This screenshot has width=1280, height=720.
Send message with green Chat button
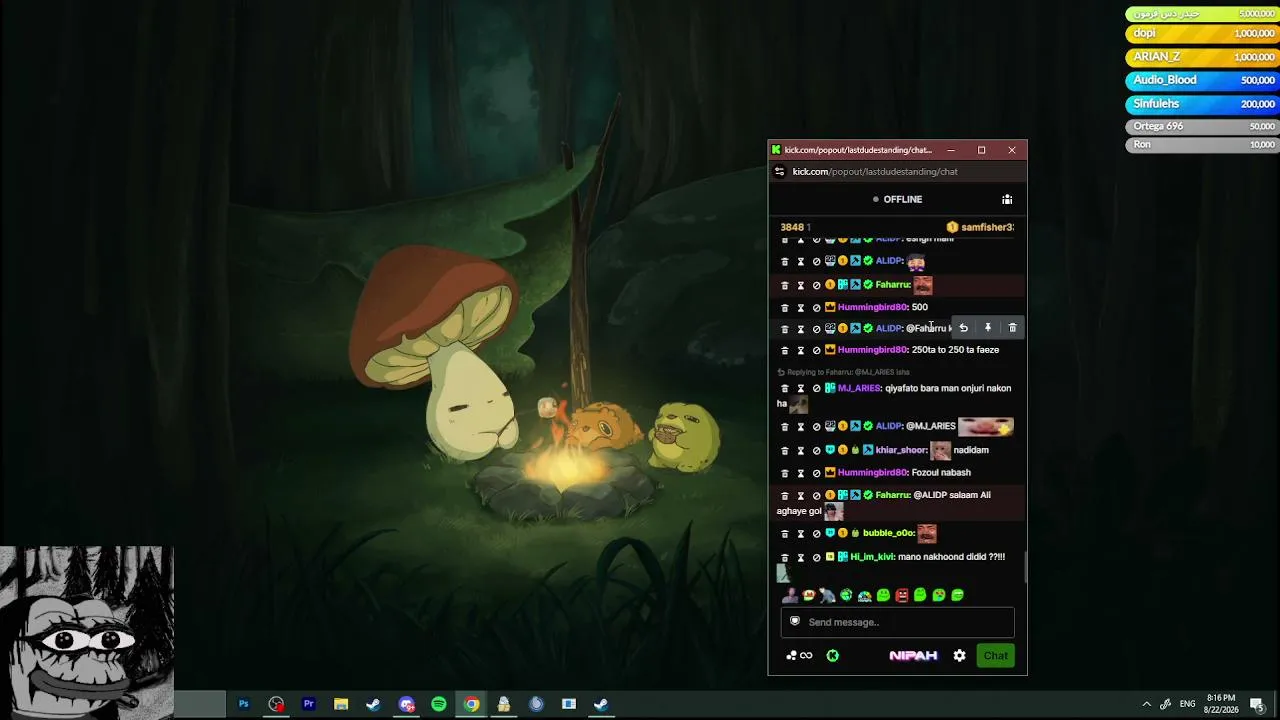(995, 656)
